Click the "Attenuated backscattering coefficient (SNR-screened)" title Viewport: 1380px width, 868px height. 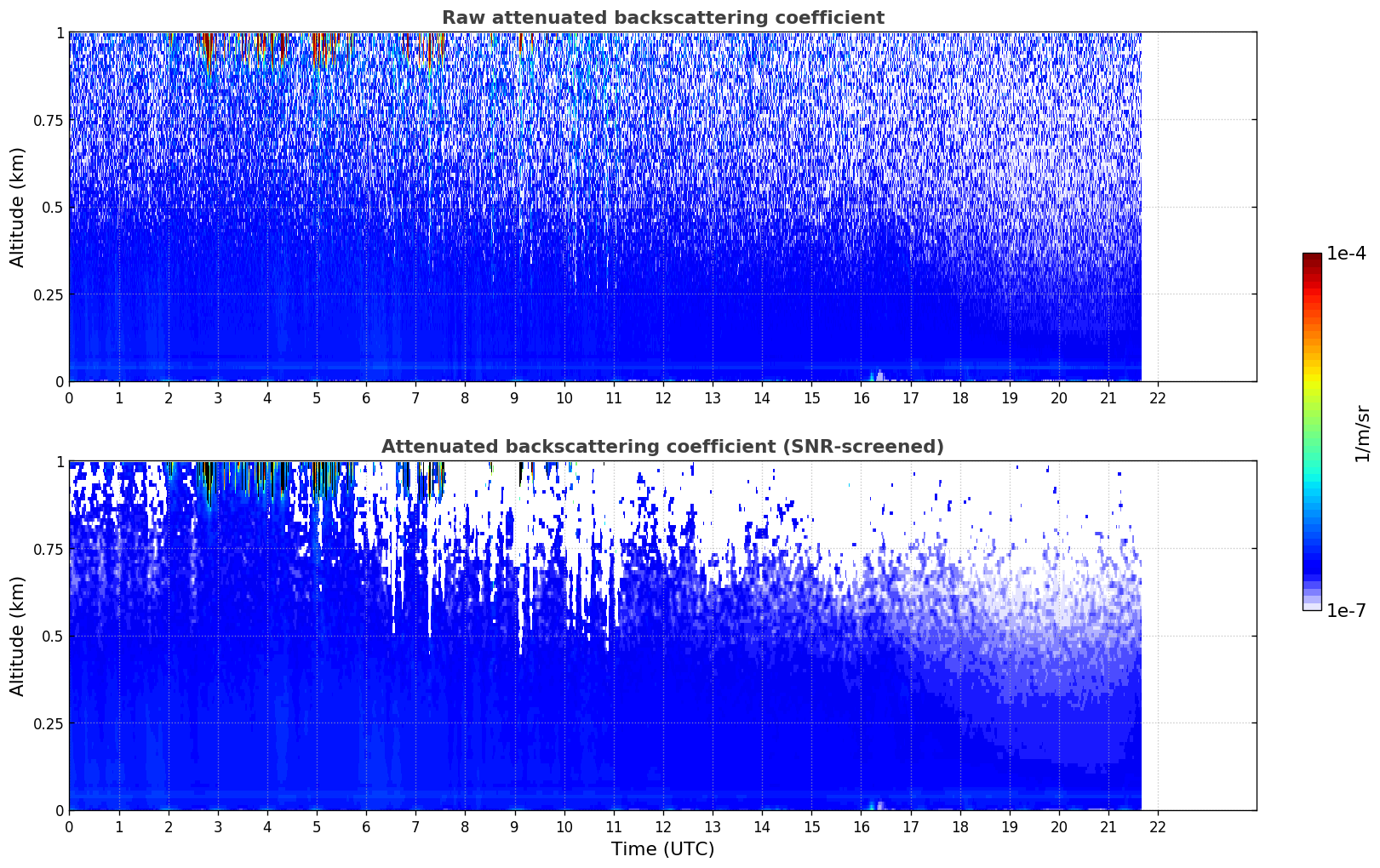pos(662,447)
